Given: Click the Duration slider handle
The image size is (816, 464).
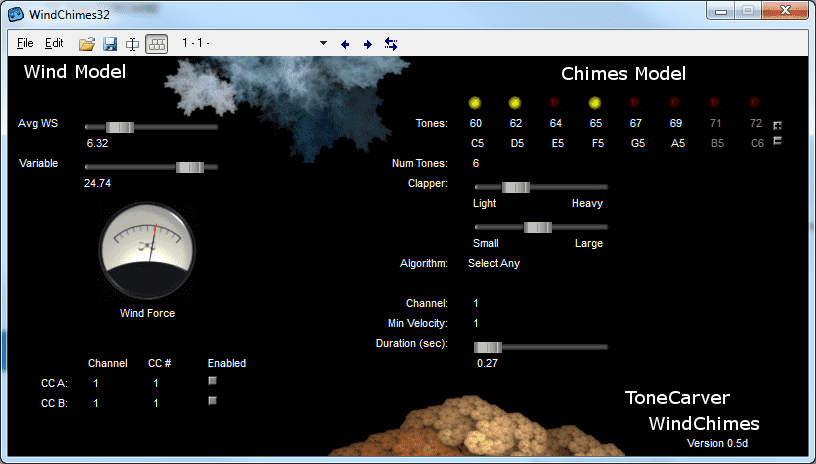Looking at the screenshot, I should 488,347.
